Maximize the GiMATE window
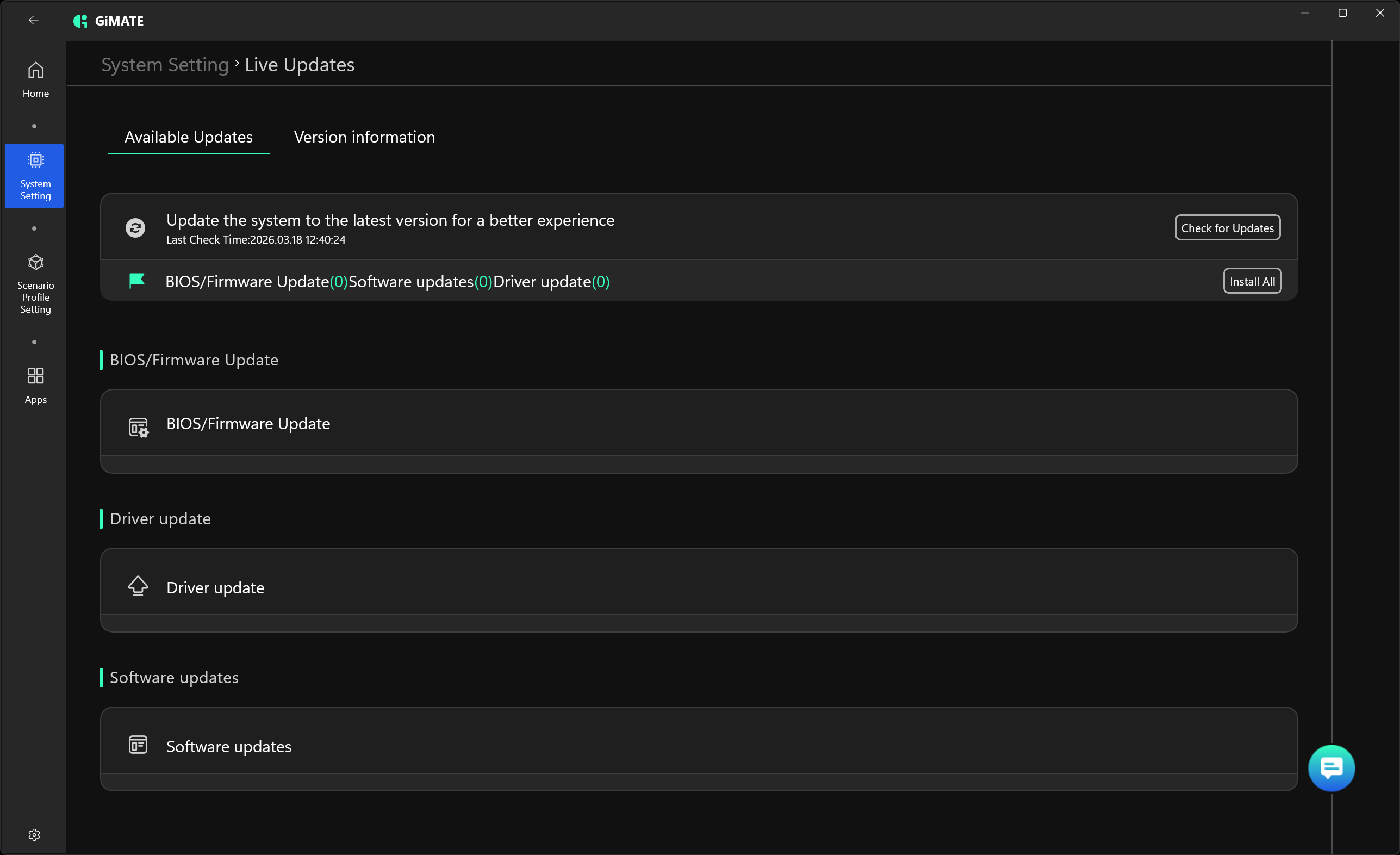Viewport: 1400px width, 855px height. click(x=1342, y=13)
